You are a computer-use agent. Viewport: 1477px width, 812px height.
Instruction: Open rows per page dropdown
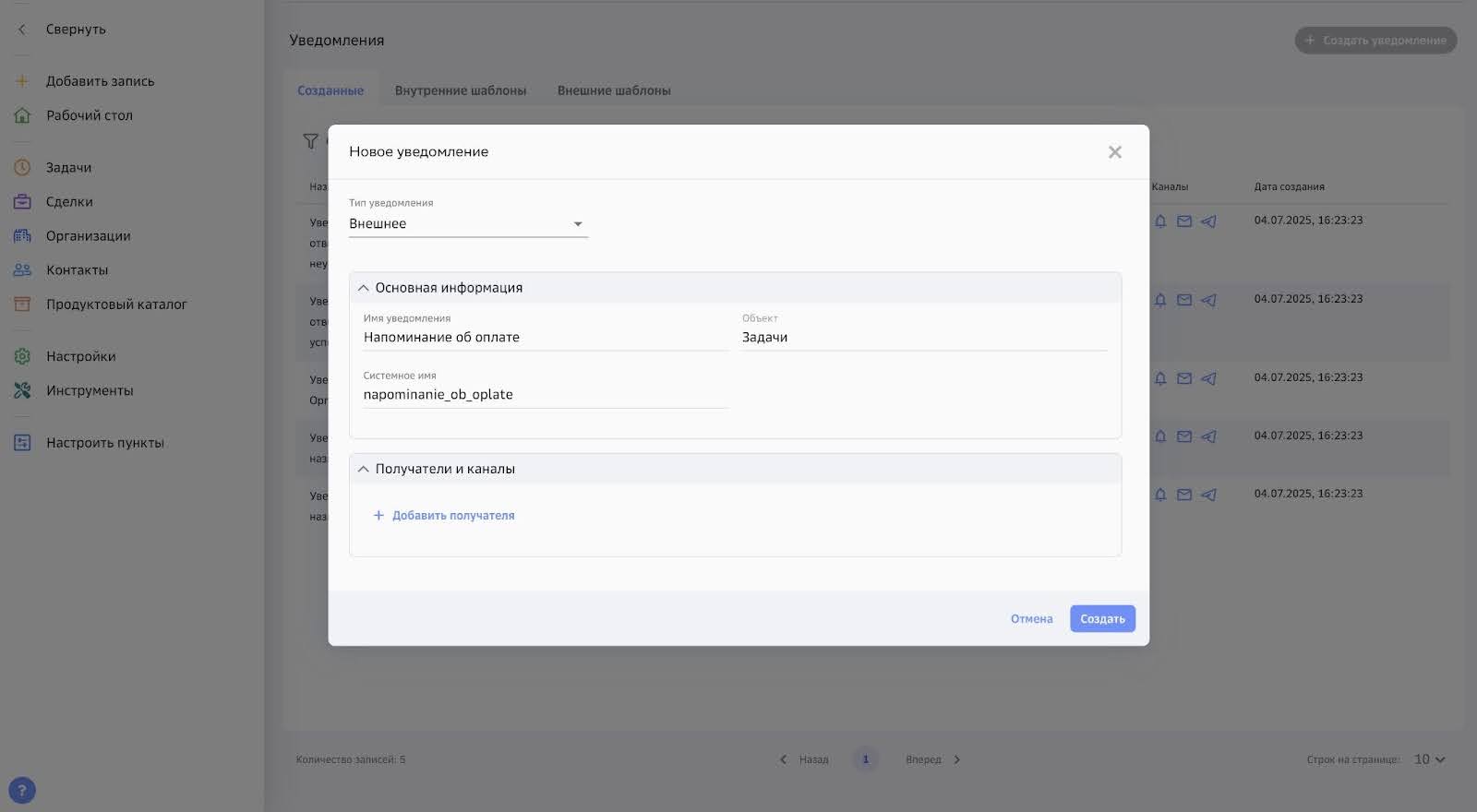[1429, 759]
